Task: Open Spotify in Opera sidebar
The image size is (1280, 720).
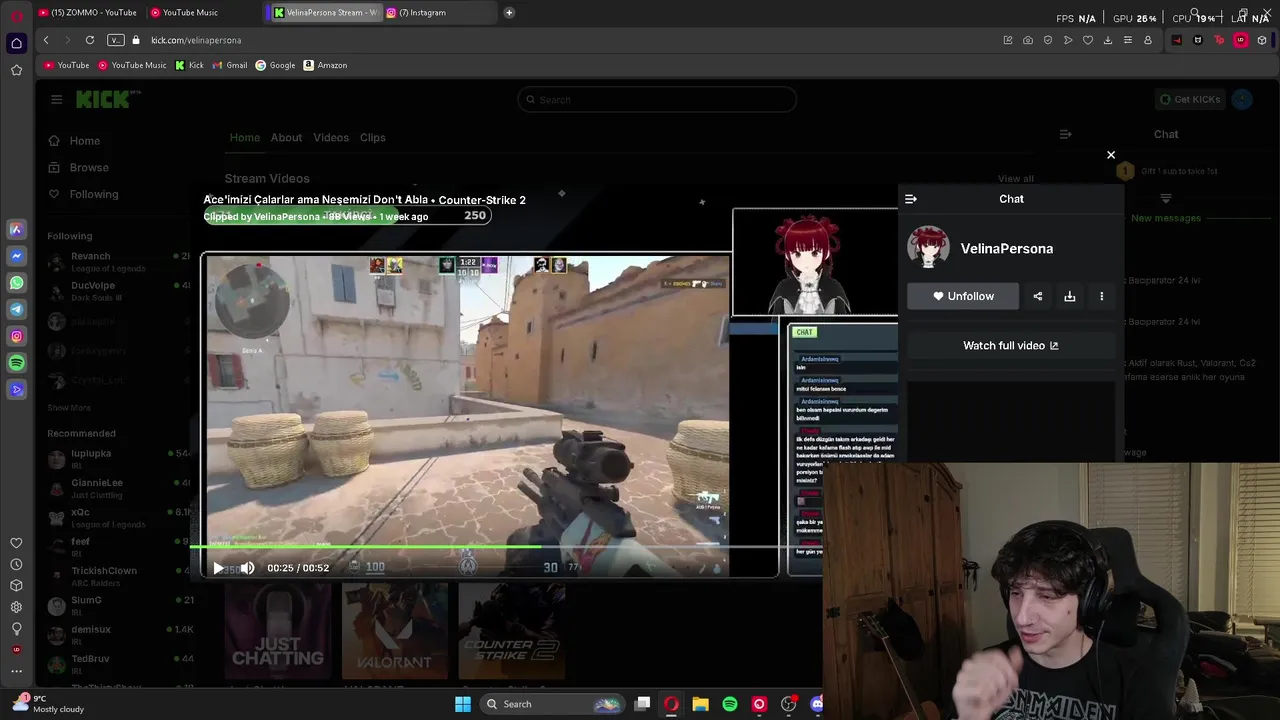Action: pos(16,363)
